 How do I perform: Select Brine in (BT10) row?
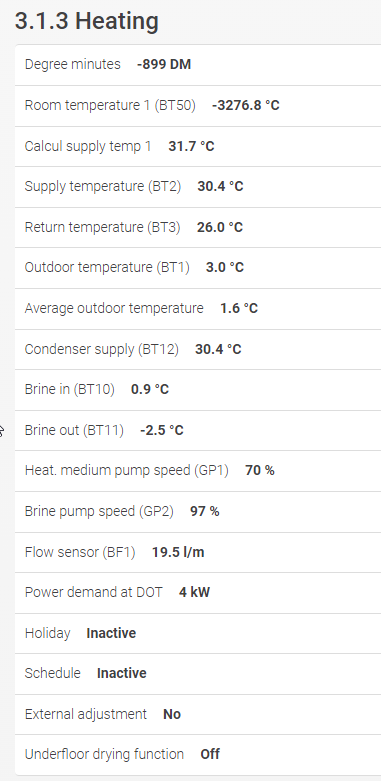pos(198,390)
